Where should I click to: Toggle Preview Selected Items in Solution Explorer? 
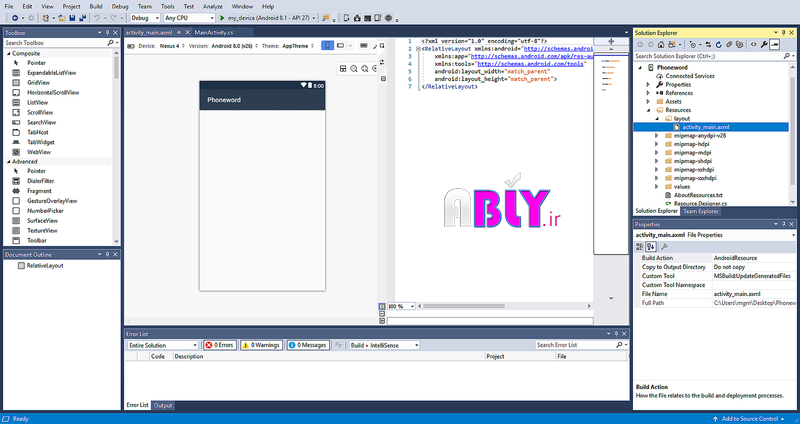(774, 44)
